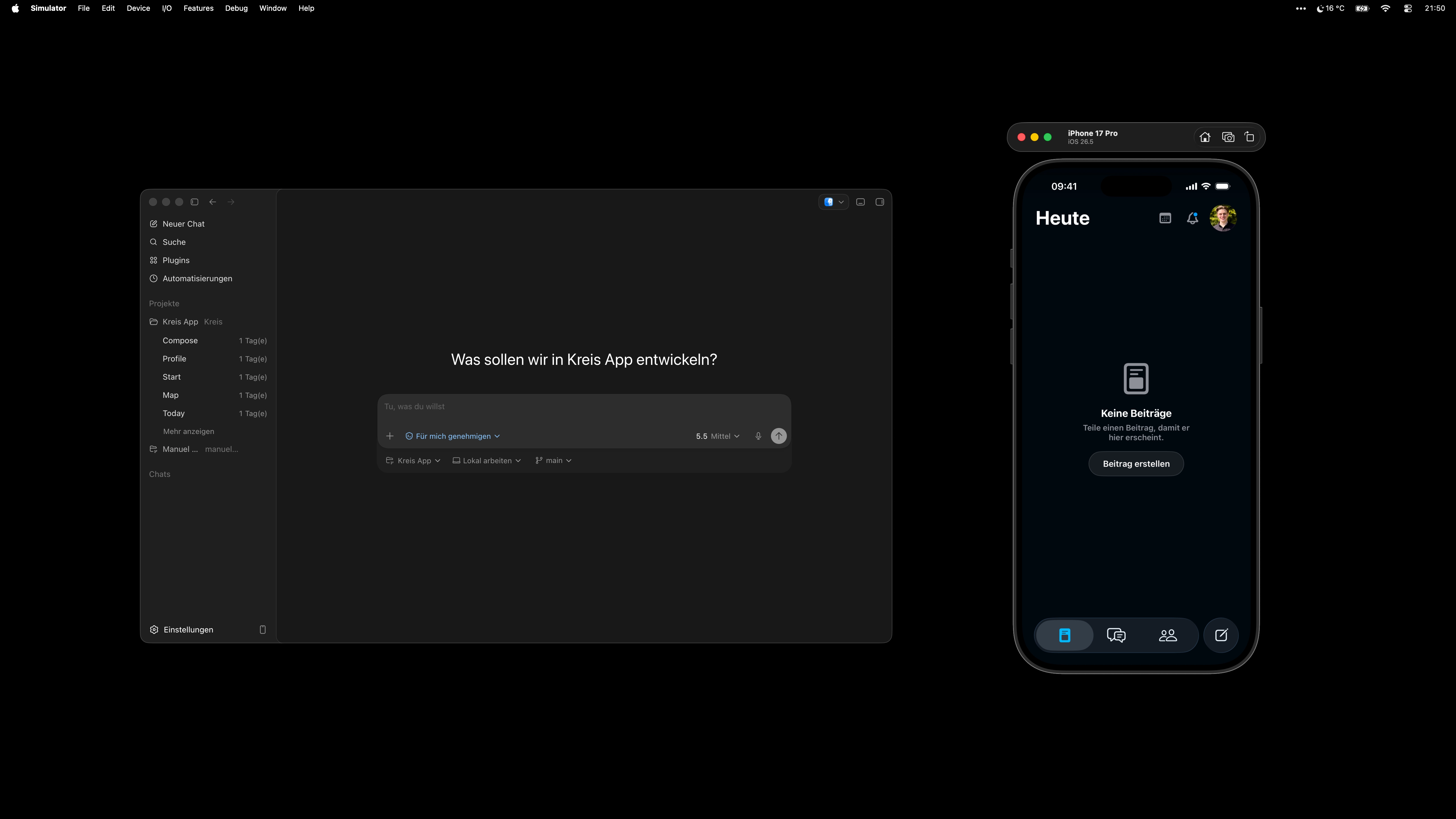This screenshot has height=819, width=1456.
Task: Open the Kreis App project selector dropdown
Action: [413, 461]
